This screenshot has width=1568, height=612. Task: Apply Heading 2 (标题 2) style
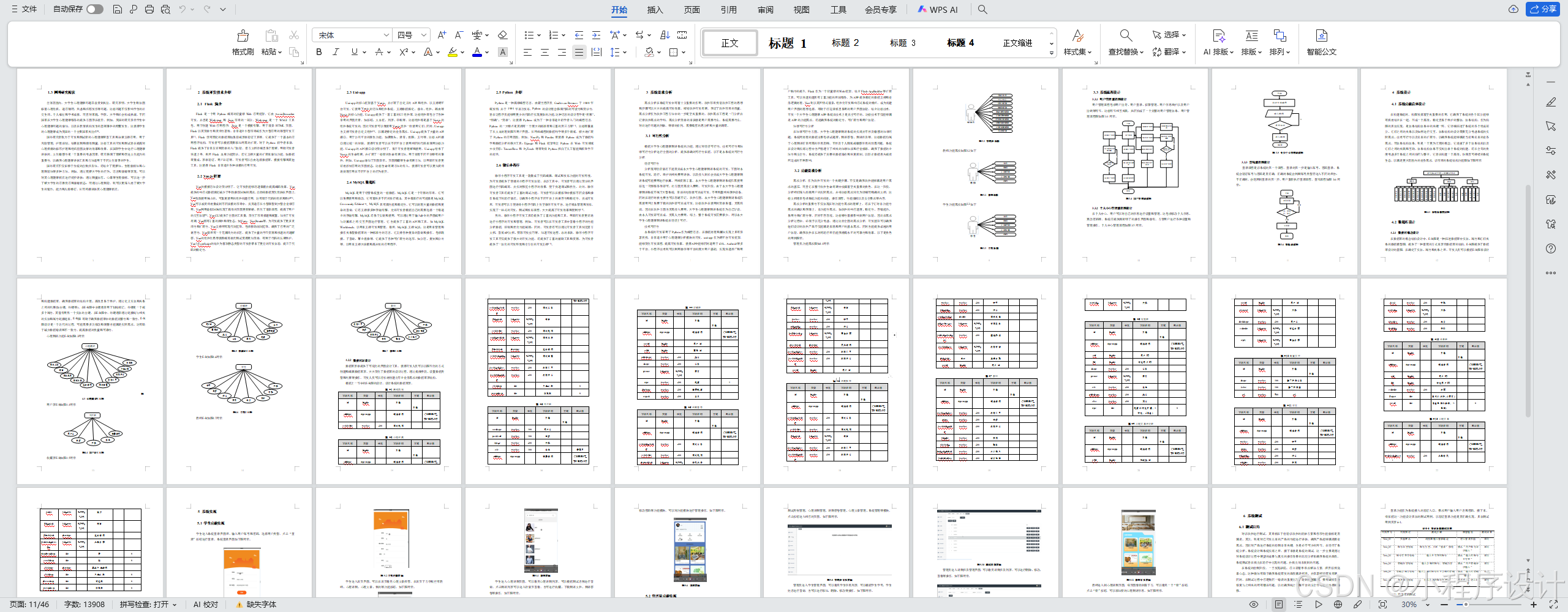click(x=845, y=43)
